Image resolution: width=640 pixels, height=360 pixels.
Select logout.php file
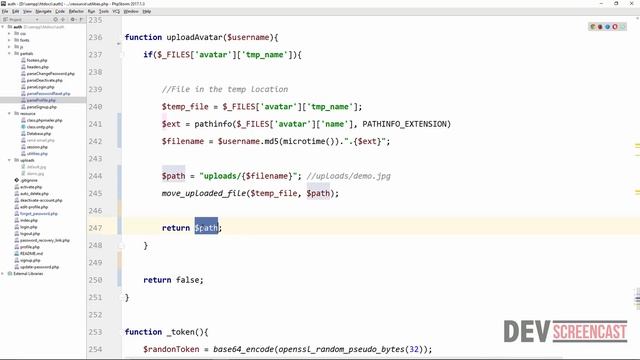[x=27, y=234]
